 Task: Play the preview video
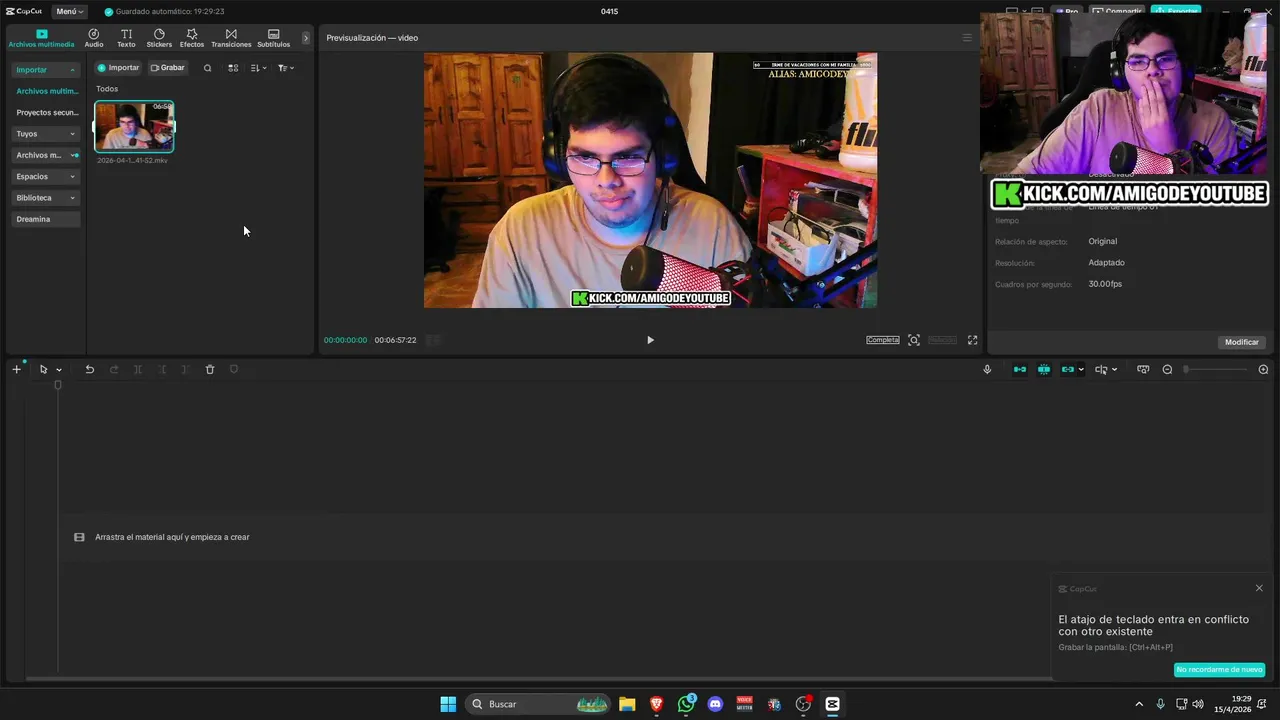[x=650, y=340]
